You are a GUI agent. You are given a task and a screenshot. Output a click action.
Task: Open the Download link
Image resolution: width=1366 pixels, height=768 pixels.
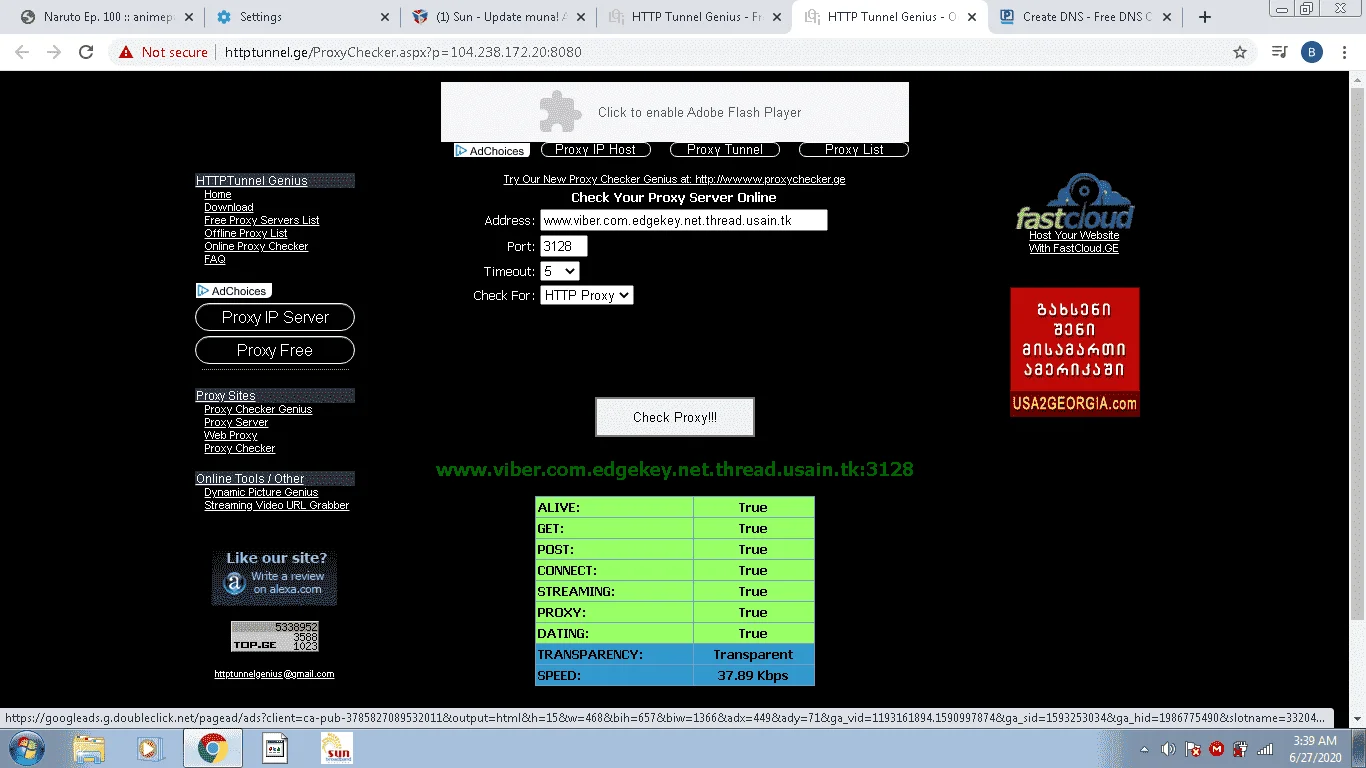click(x=229, y=207)
